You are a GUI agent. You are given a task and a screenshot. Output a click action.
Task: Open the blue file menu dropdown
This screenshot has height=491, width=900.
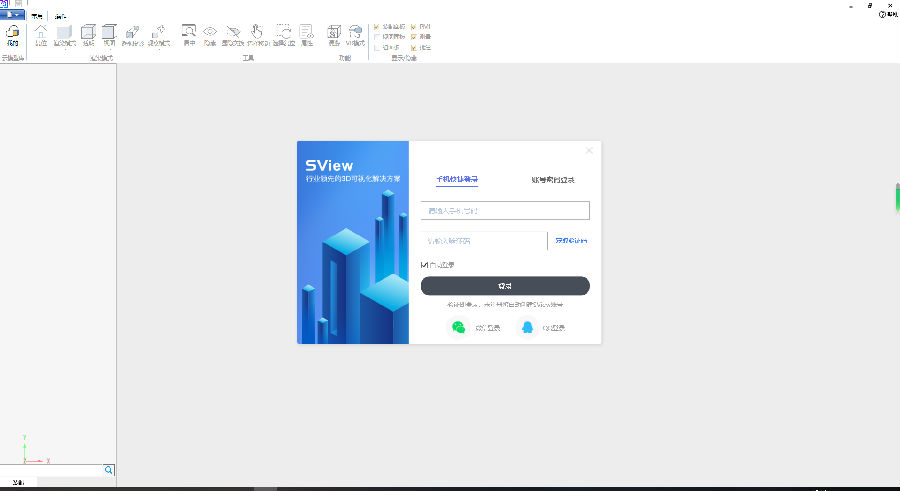tap(12, 16)
